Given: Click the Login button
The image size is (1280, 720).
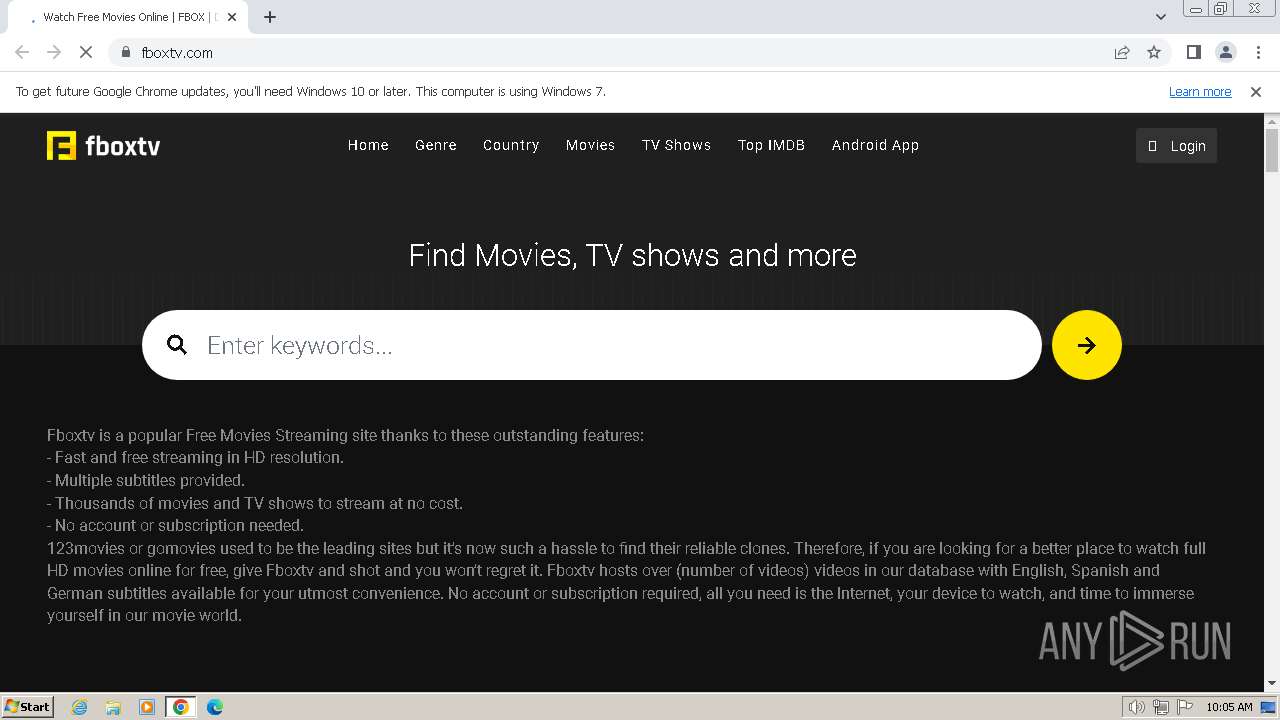Looking at the screenshot, I should coord(1176,146).
